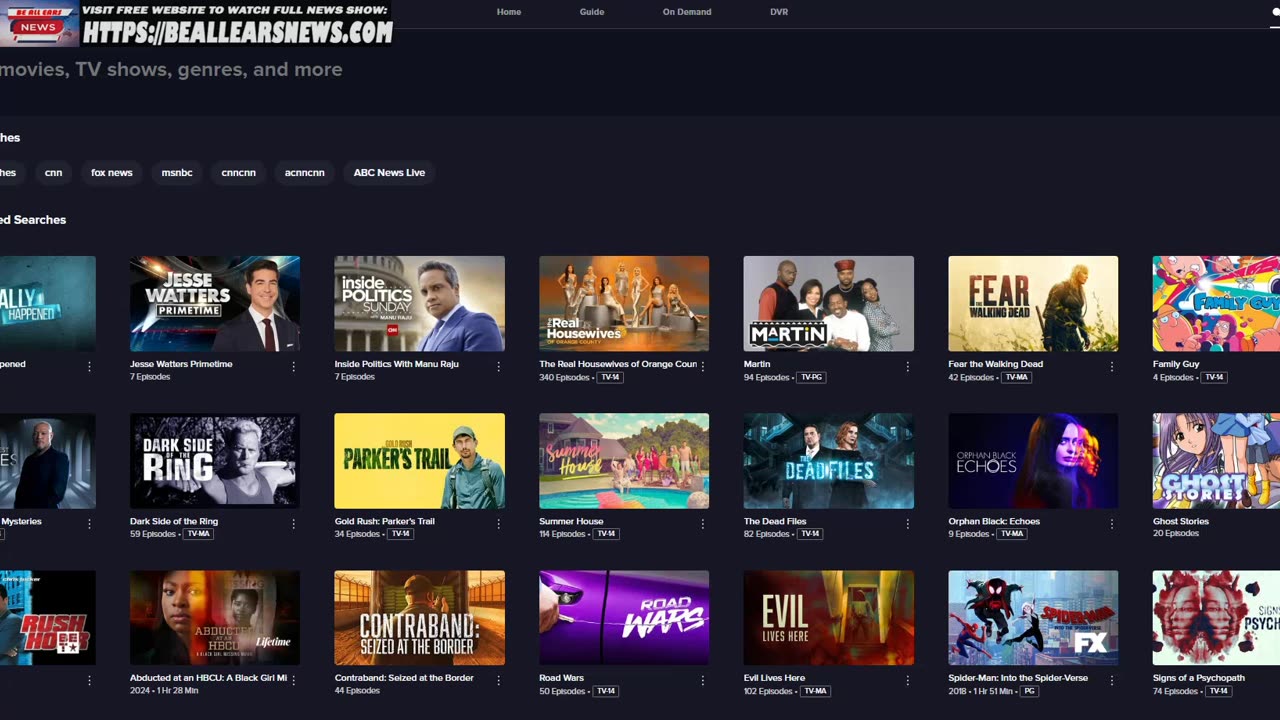The height and width of the screenshot is (720, 1280).
Task: Open the Summer House thumbnail
Action: pyautogui.click(x=624, y=460)
